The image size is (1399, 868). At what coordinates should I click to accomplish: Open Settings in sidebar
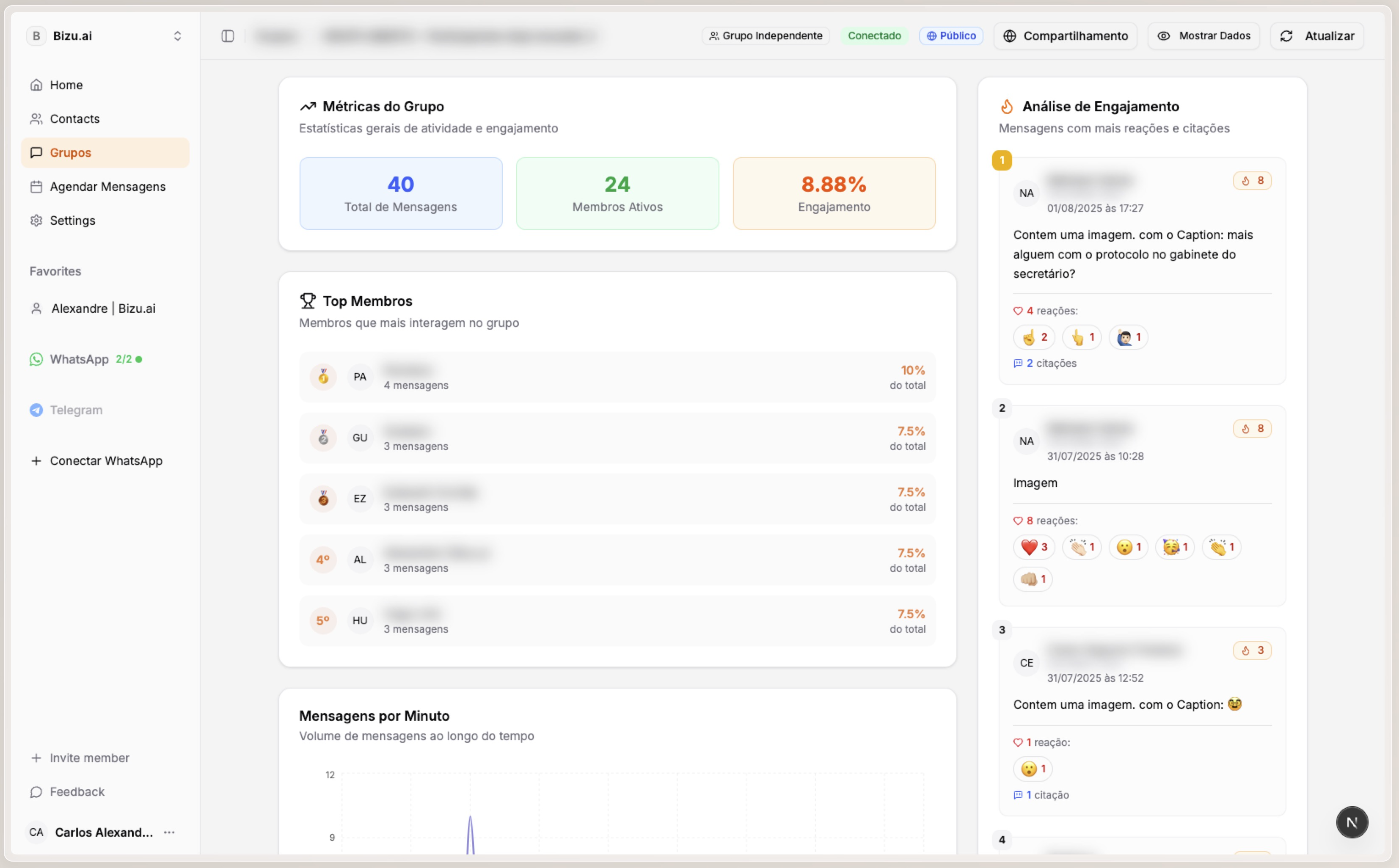pos(105,220)
